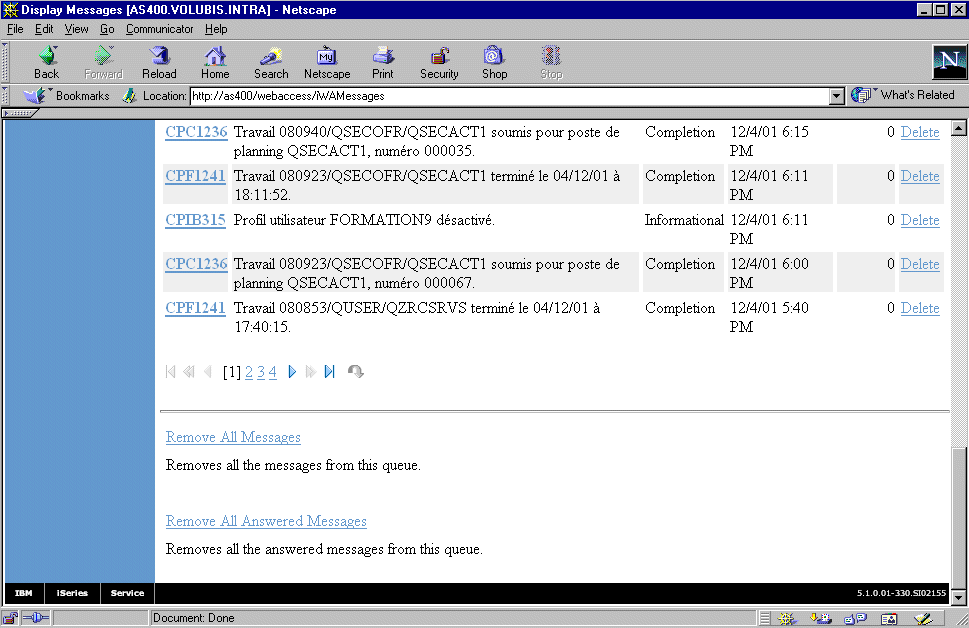Image resolution: width=969 pixels, height=628 pixels.
Task: Open Composer from component bar
Action: 923,618
